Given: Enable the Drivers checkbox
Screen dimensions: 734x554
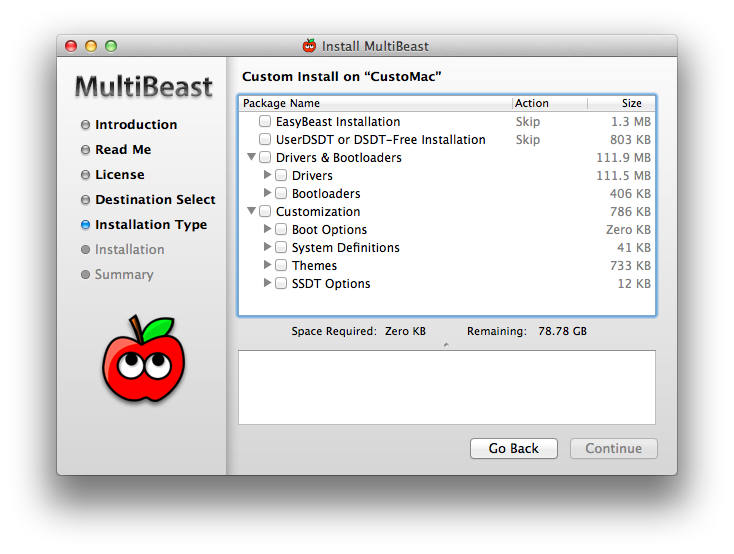Looking at the screenshot, I should (x=281, y=175).
